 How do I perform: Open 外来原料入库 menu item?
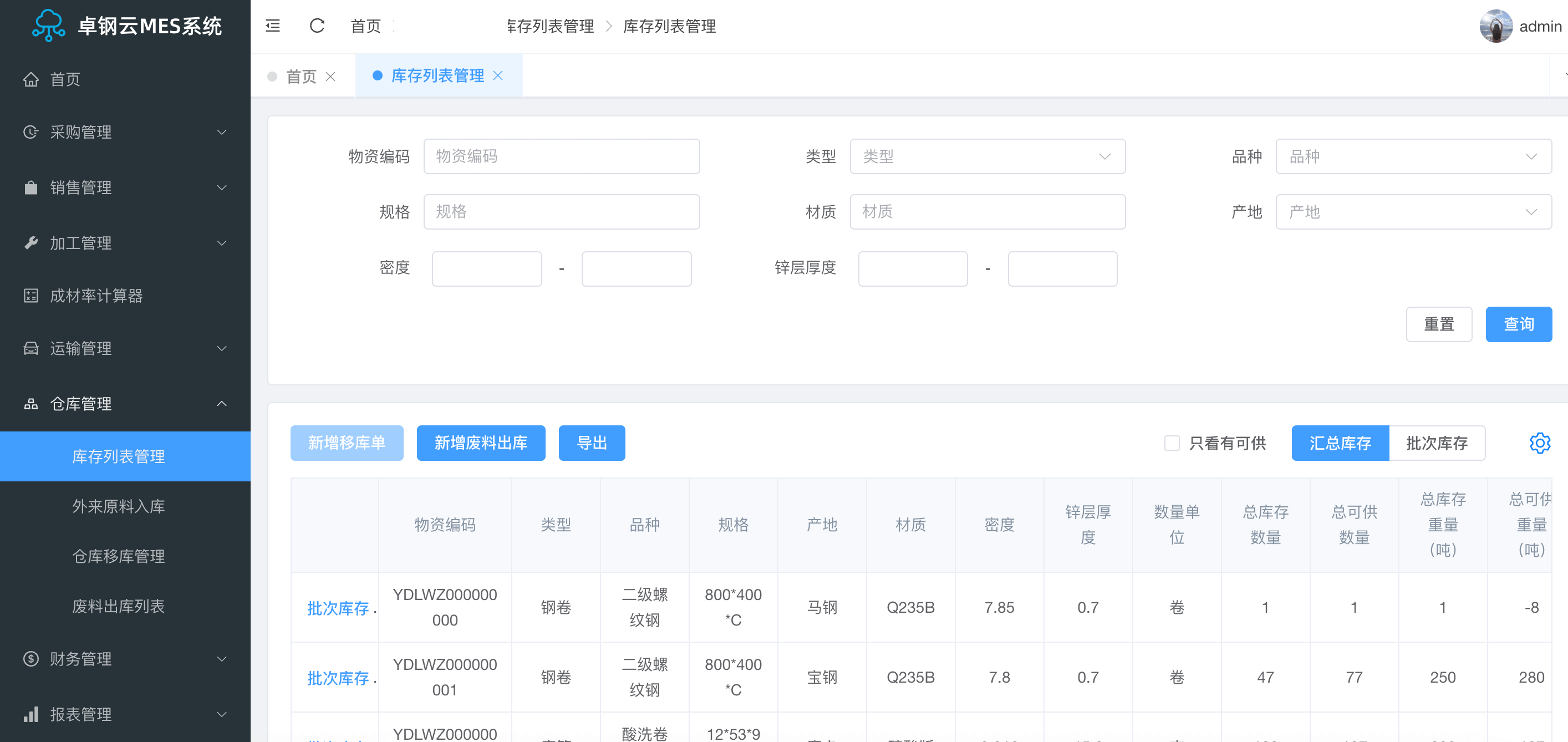click(119, 506)
